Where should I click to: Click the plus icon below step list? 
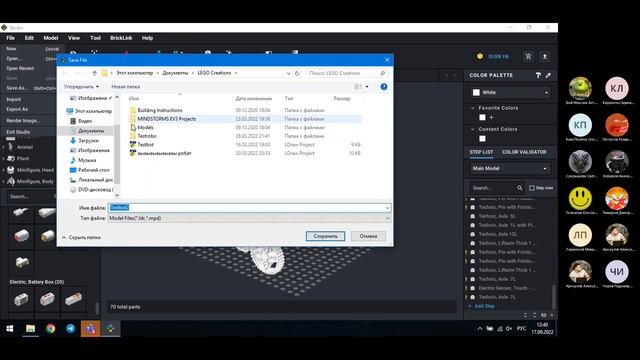click(x=552, y=315)
